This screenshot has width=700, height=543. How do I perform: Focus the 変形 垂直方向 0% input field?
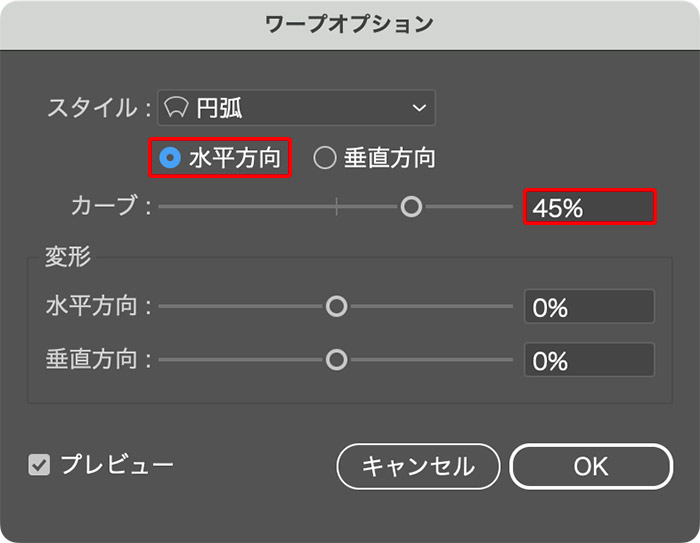(589, 359)
